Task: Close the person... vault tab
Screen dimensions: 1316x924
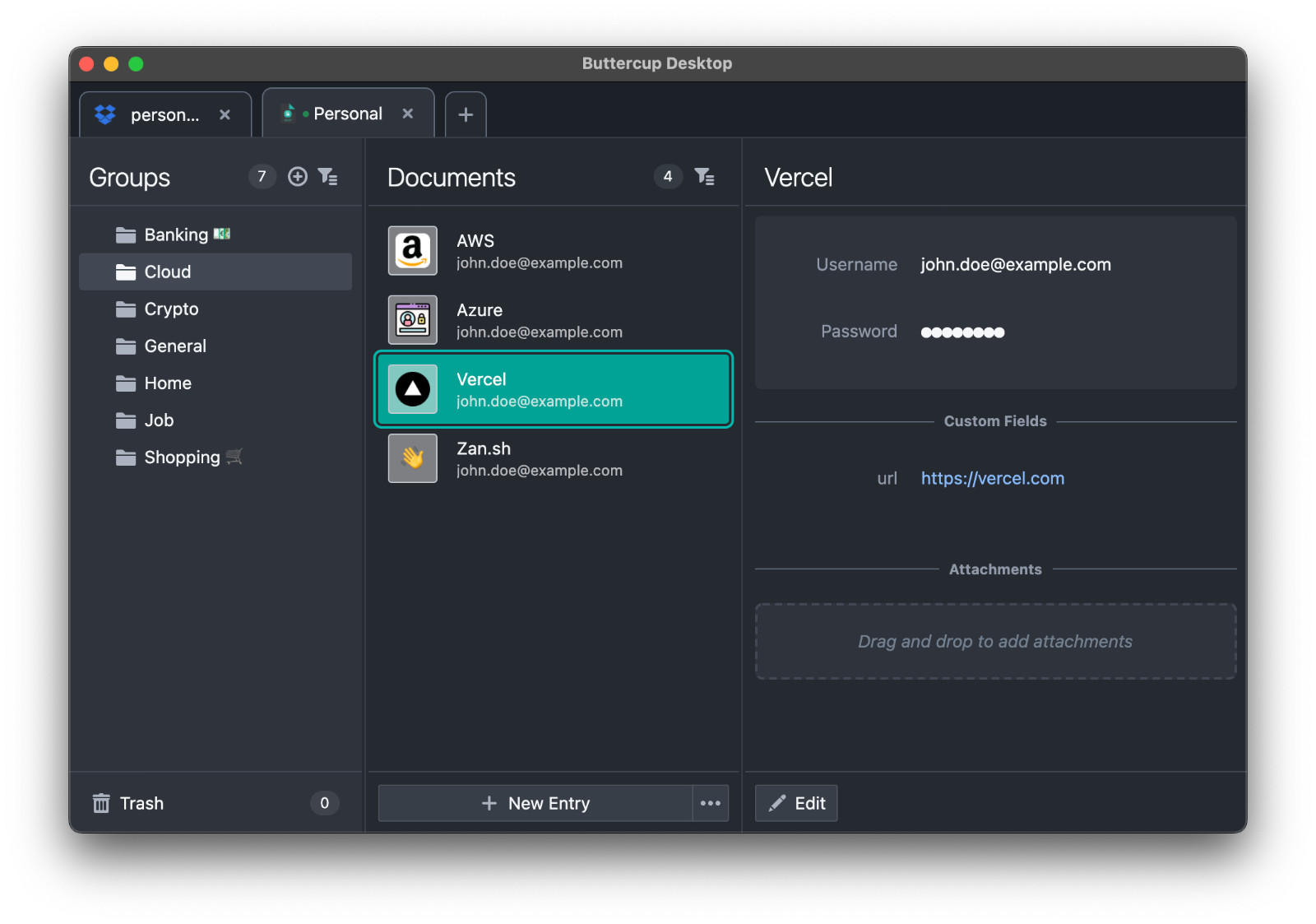Action: (225, 114)
